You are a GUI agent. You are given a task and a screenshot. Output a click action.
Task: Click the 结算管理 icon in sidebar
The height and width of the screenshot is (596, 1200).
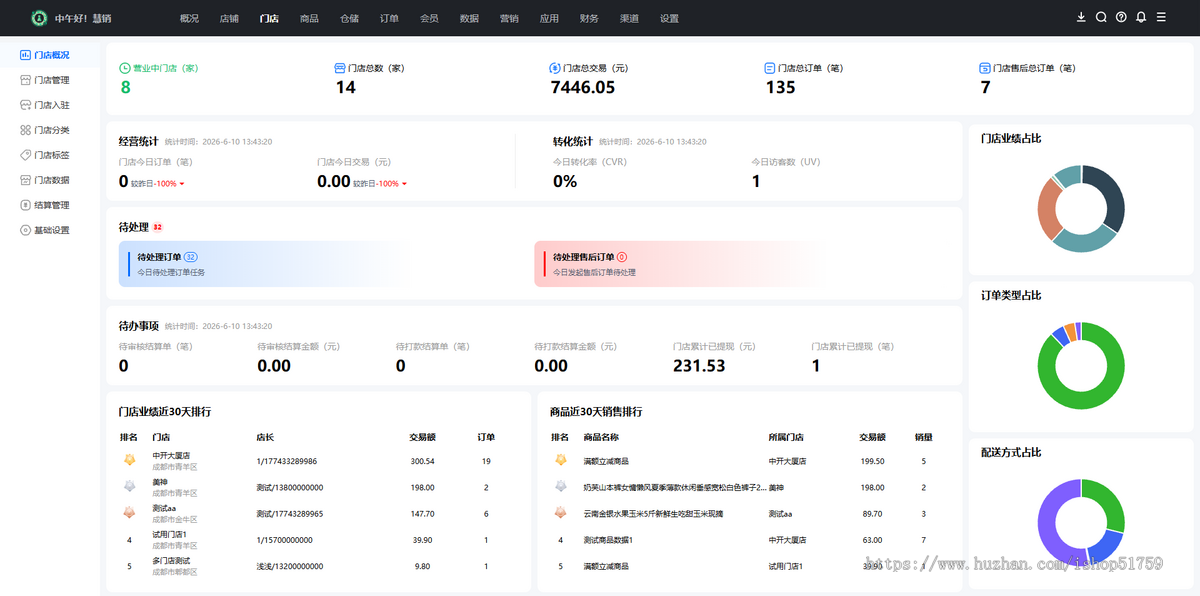click(x=25, y=205)
